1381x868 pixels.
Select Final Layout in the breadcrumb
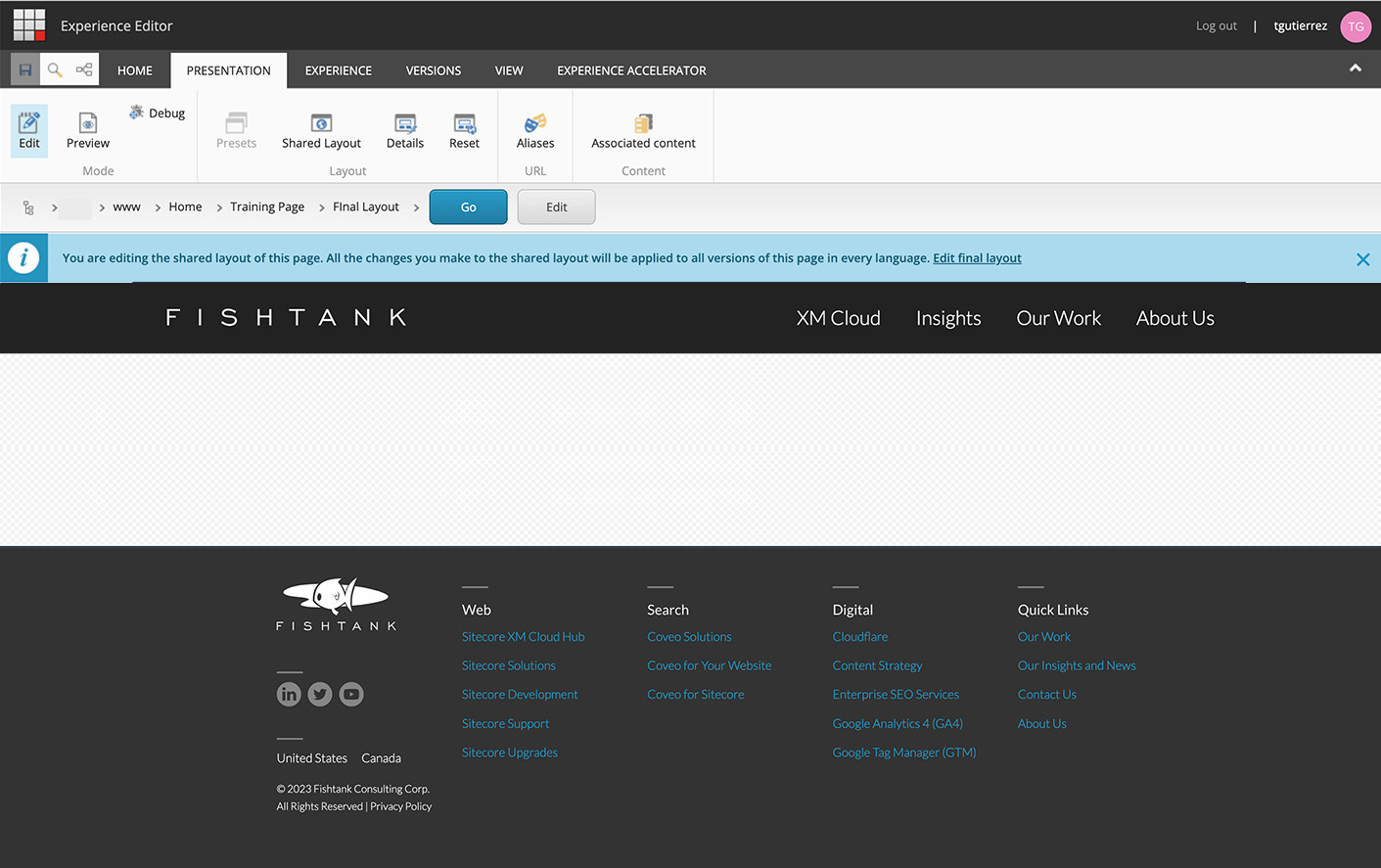(366, 207)
